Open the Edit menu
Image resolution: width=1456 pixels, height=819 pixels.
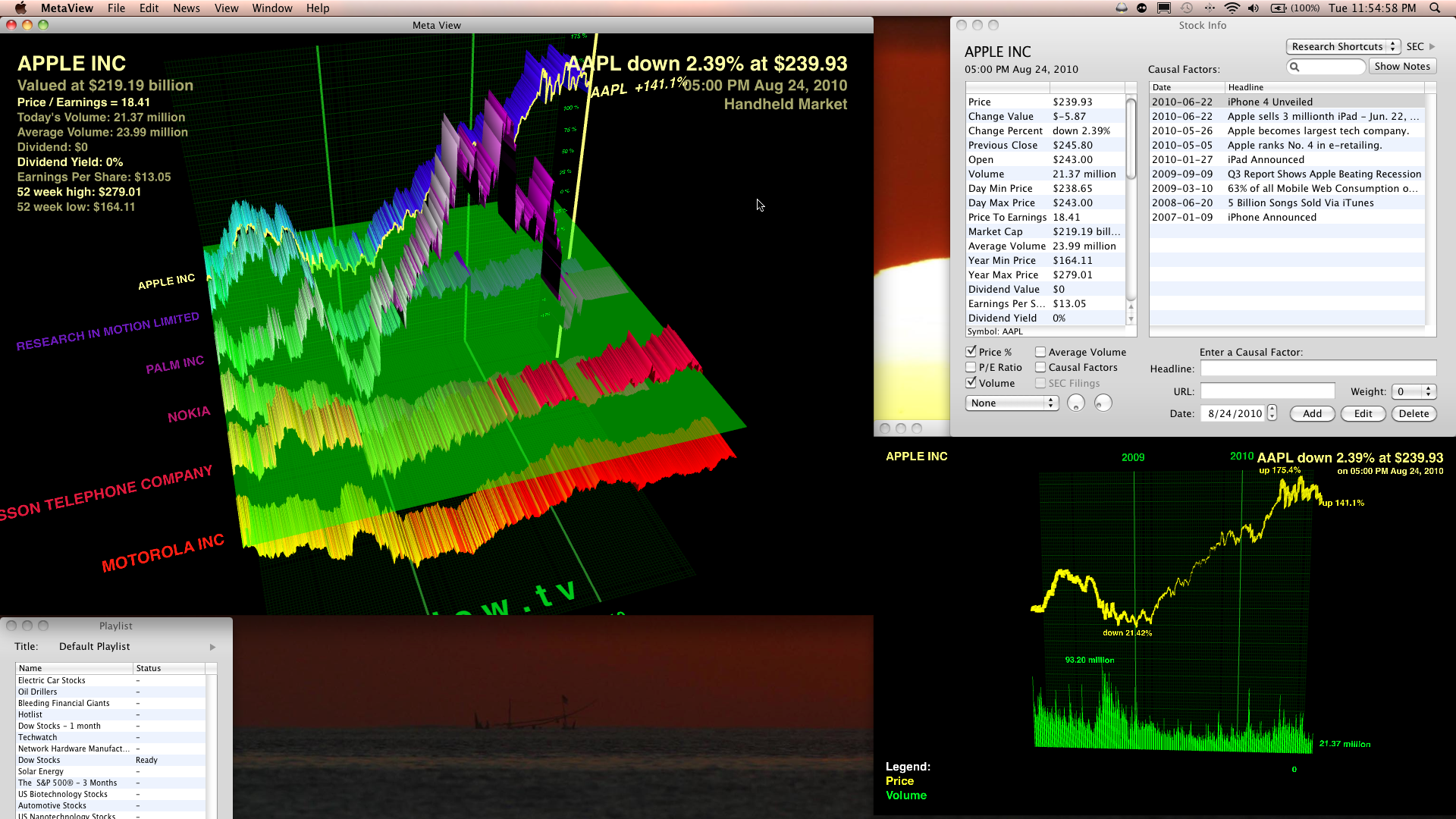pyautogui.click(x=149, y=8)
